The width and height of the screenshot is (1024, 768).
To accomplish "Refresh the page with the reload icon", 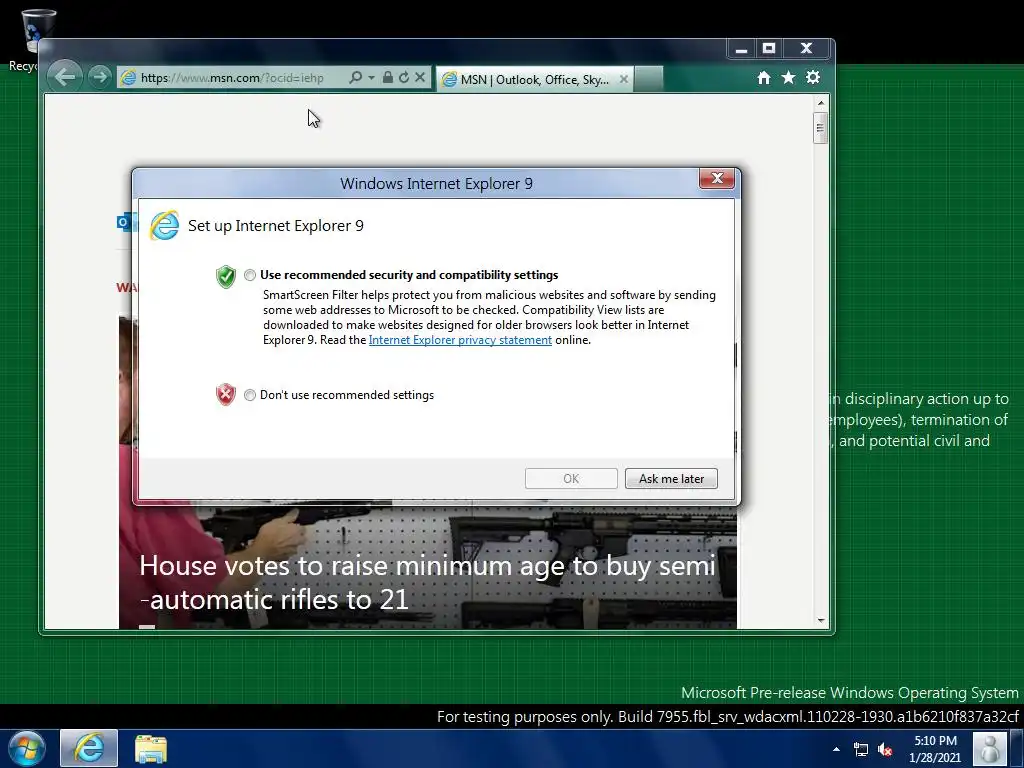I will (404, 77).
